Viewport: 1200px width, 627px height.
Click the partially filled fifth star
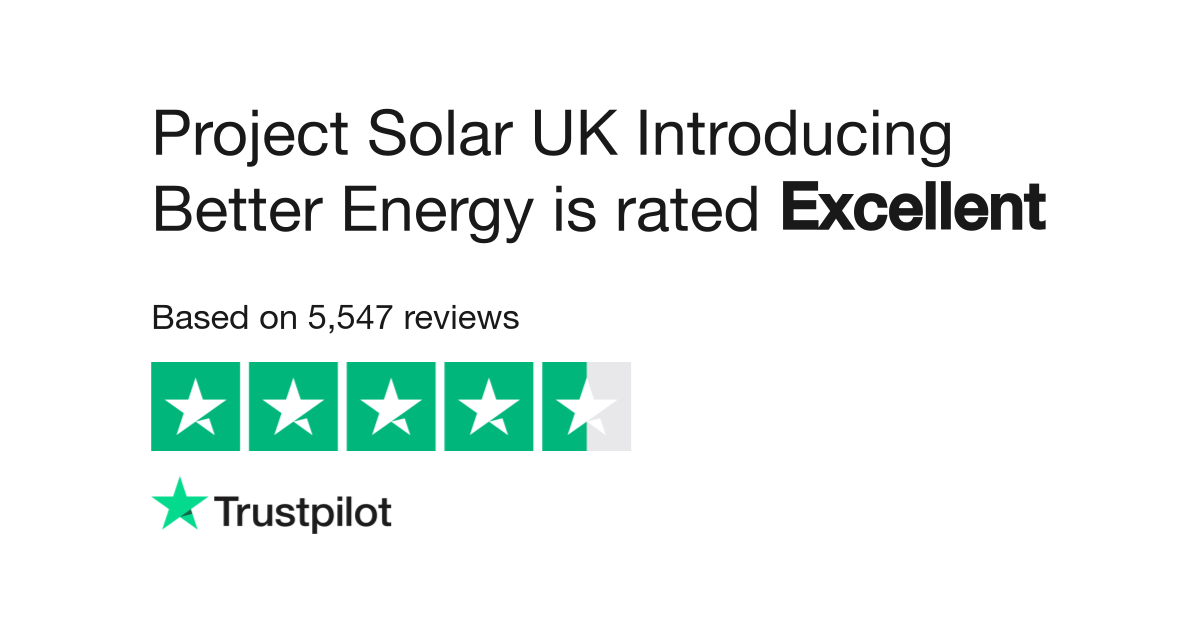pyautogui.click(x=586, y=407)
